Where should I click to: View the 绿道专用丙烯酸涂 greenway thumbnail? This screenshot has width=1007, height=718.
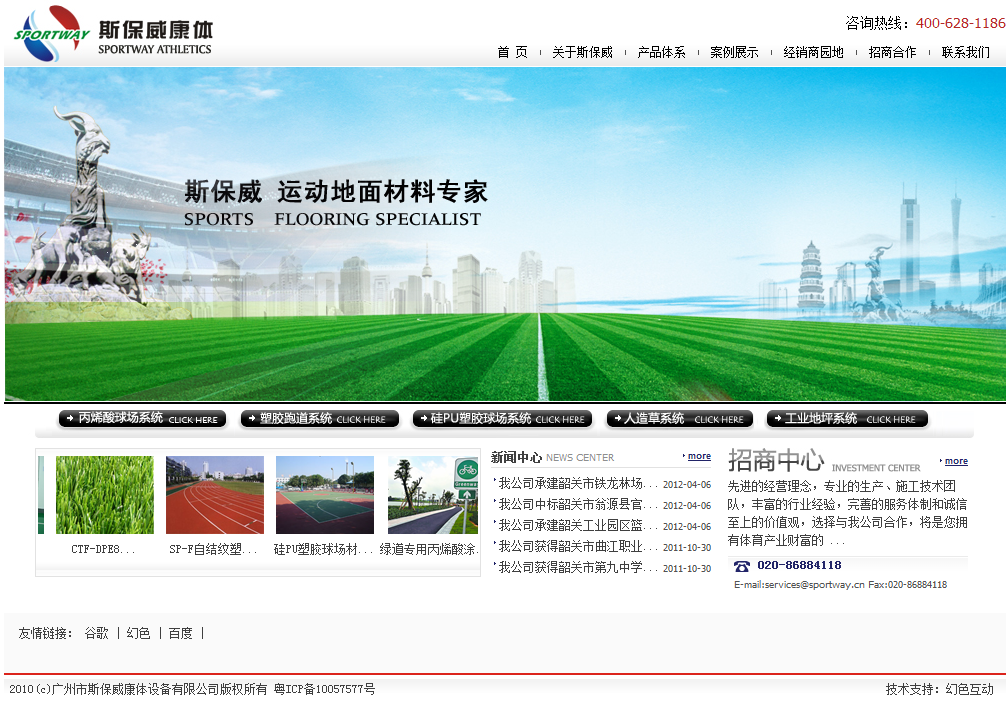click(433, 495)
